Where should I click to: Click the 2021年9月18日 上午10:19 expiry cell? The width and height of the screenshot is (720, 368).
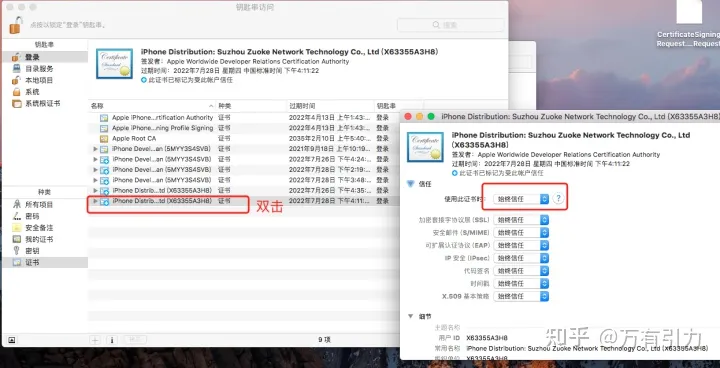click(329, 149)
